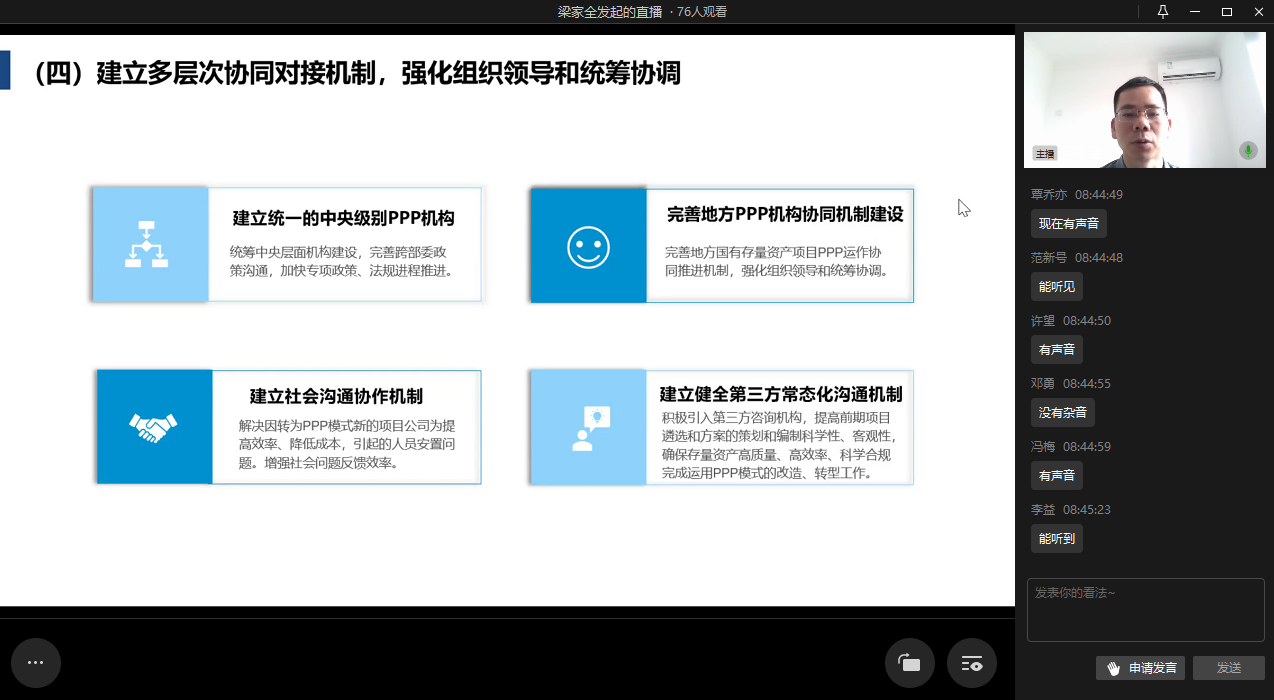
Task: Select the chat message 现在有声音
Action: click(x=1068, y=224)
